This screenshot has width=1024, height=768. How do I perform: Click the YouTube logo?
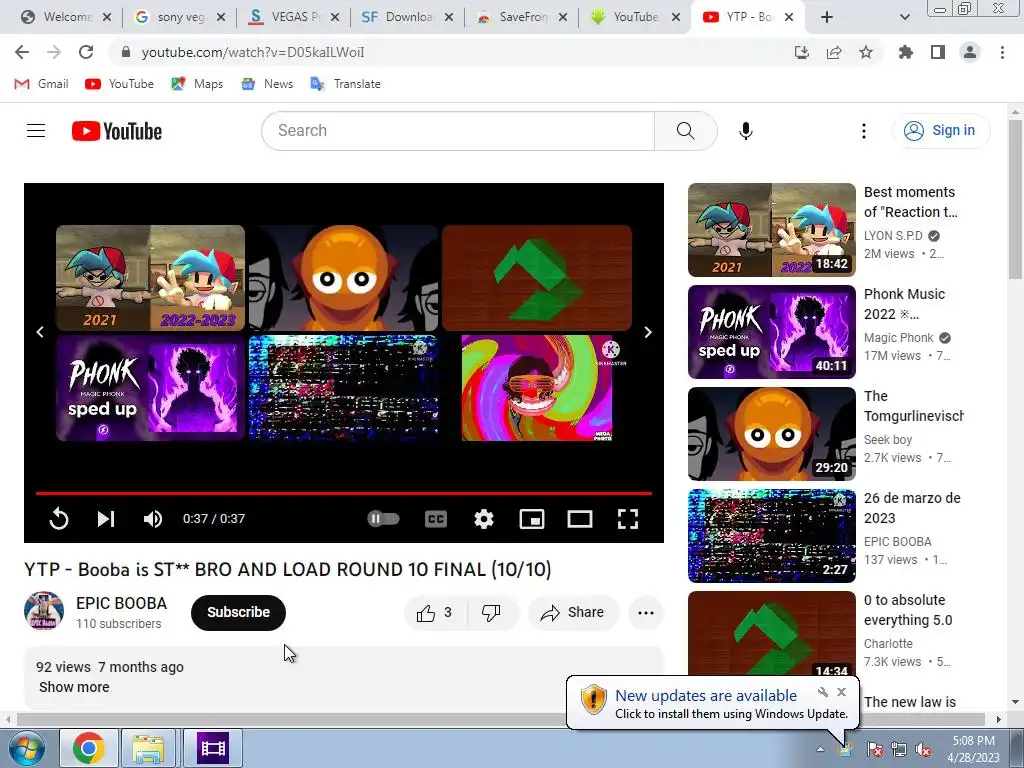tap(117, 131)
